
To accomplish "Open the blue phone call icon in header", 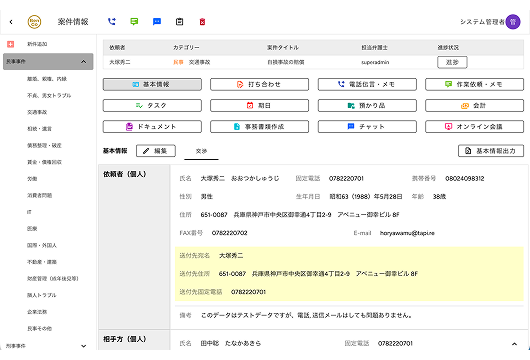I will [x=112, y=22].
